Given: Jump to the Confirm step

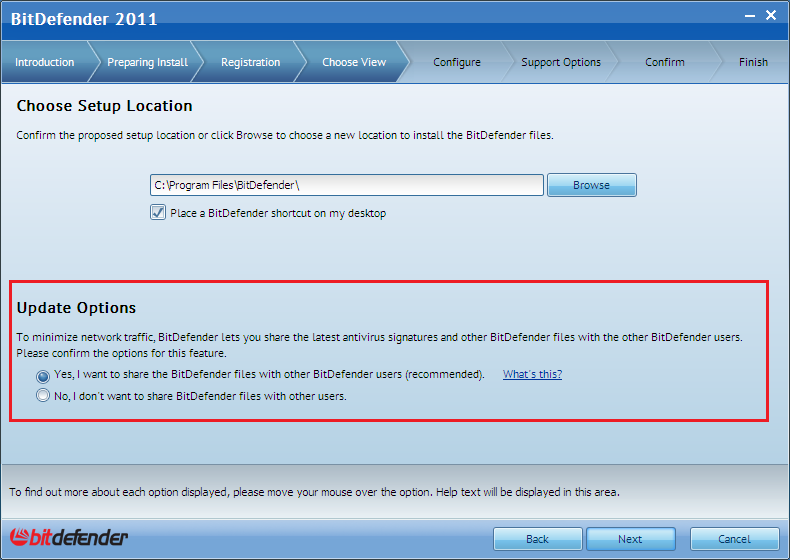Looking at the screenshot, I should tap(665, 62).
